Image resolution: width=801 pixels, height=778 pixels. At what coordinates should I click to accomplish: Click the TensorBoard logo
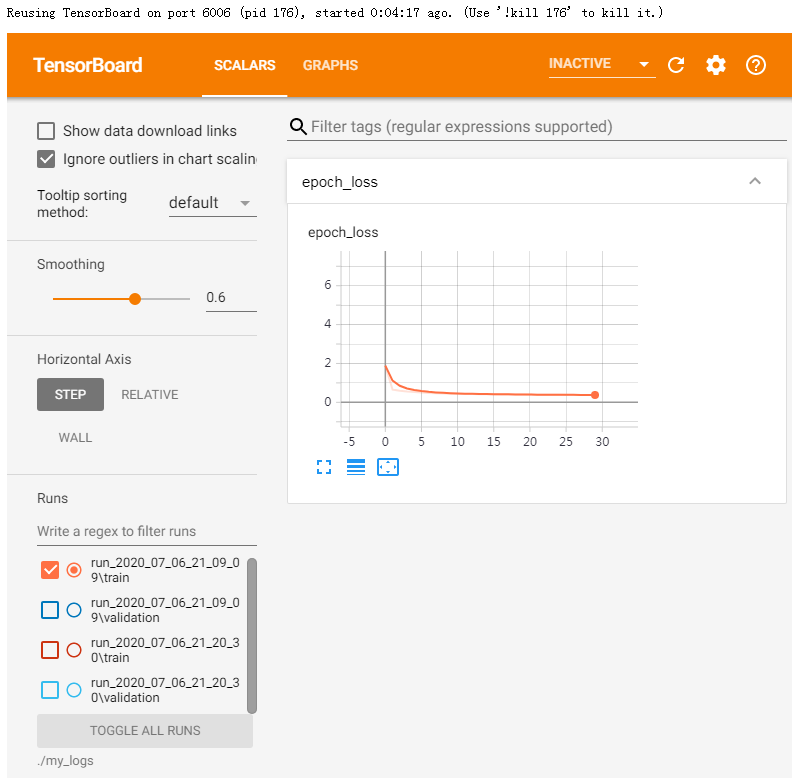tap(88, 64)
